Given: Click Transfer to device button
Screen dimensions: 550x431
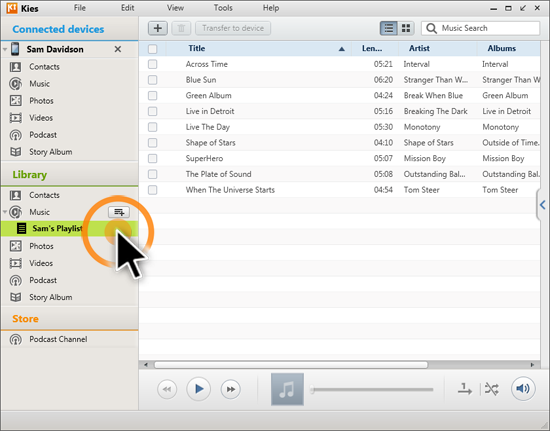Looking at the screenshot, I should 233,28.
